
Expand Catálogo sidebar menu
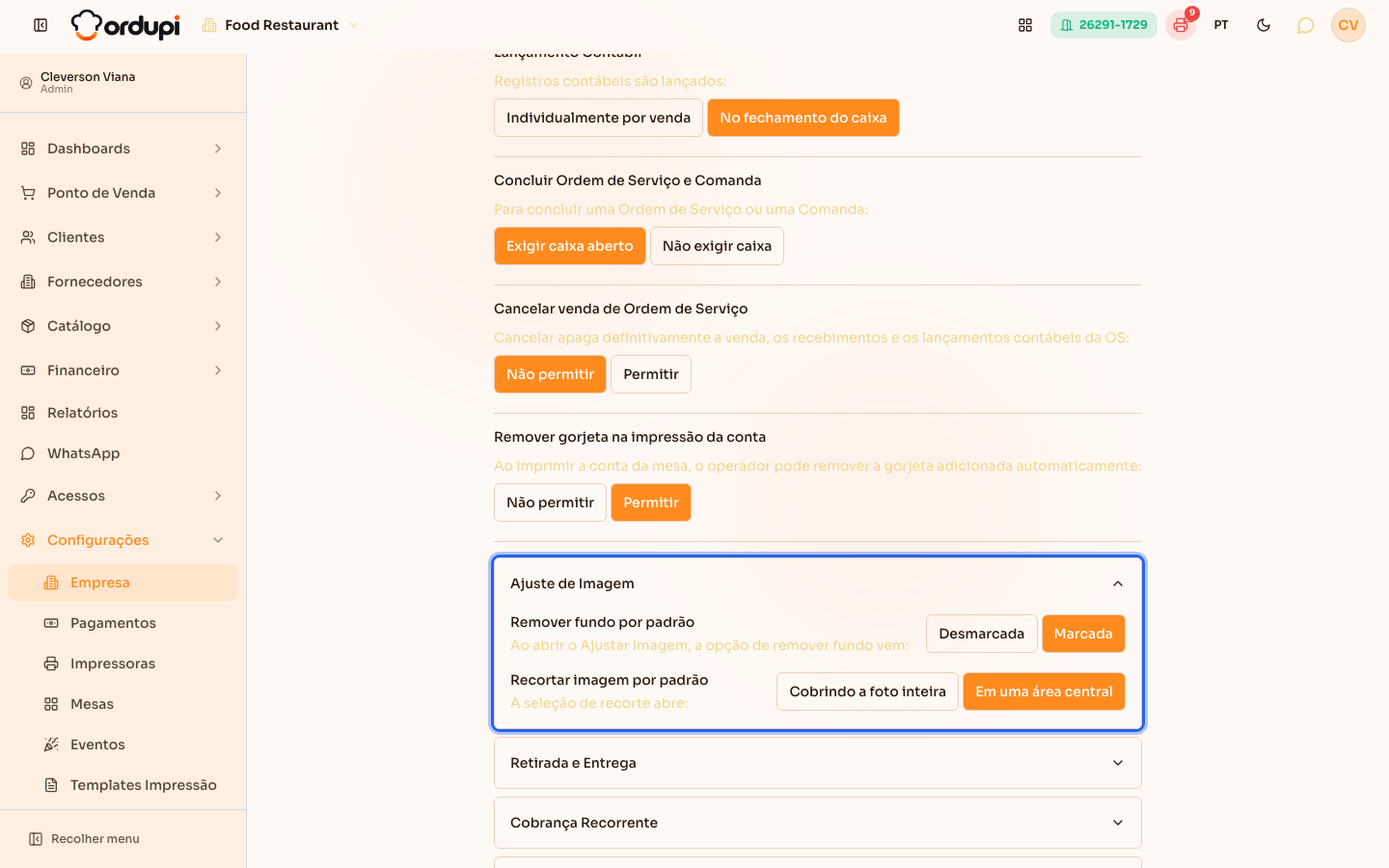click(123, 326)
